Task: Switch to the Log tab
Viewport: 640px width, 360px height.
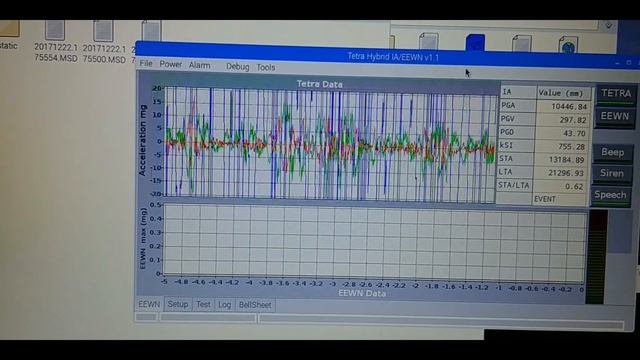Action: point(224,305)
